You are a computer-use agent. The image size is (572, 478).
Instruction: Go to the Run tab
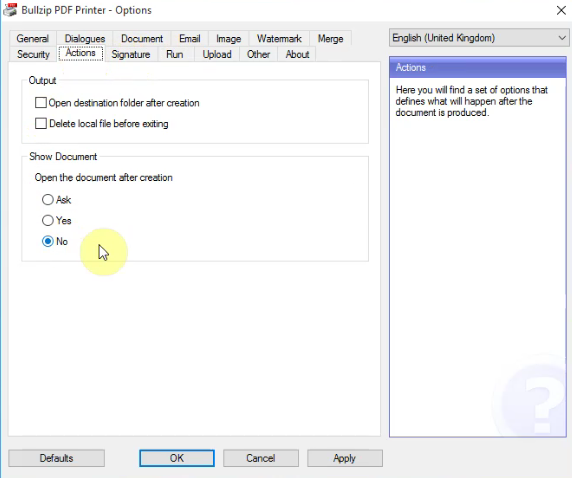point(175,54)
